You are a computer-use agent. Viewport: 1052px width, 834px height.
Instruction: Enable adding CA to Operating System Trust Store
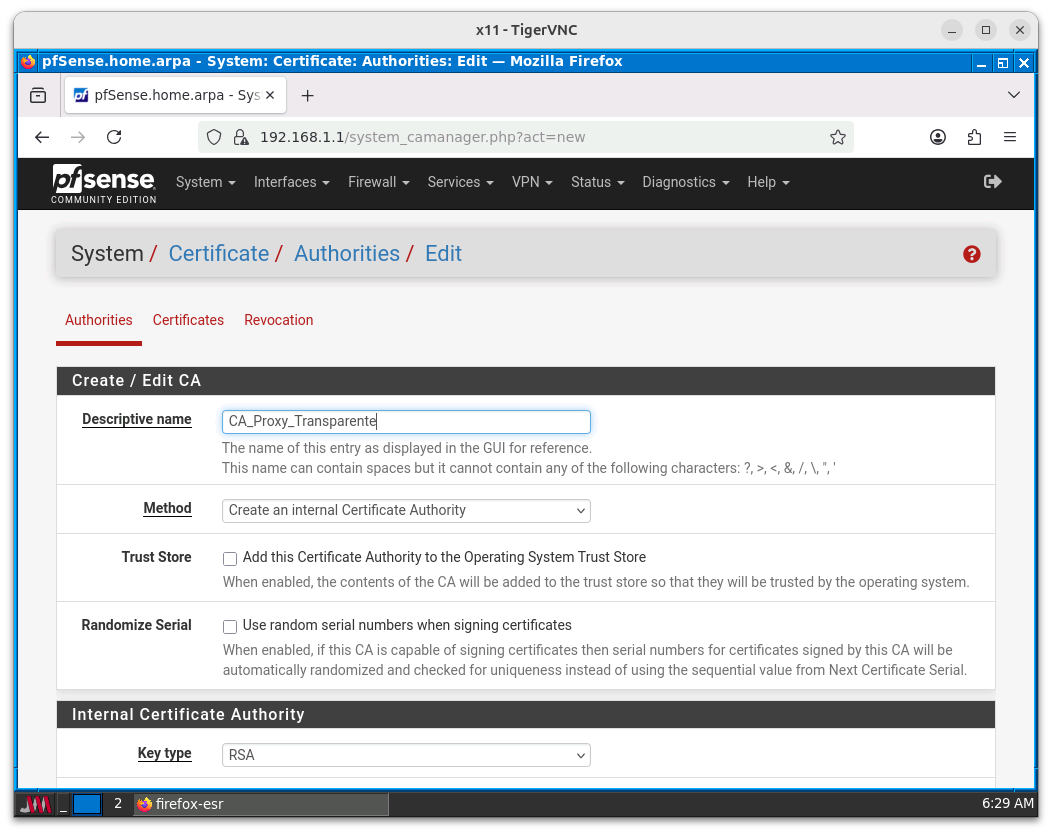(230, 559)
